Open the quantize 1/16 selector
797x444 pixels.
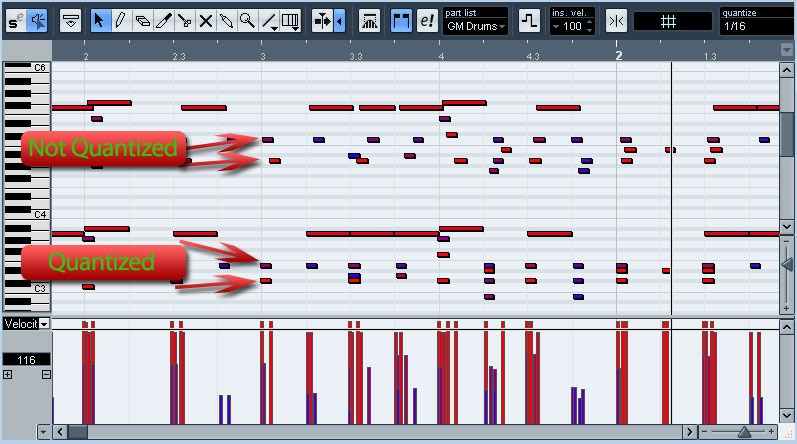point(756,26)
